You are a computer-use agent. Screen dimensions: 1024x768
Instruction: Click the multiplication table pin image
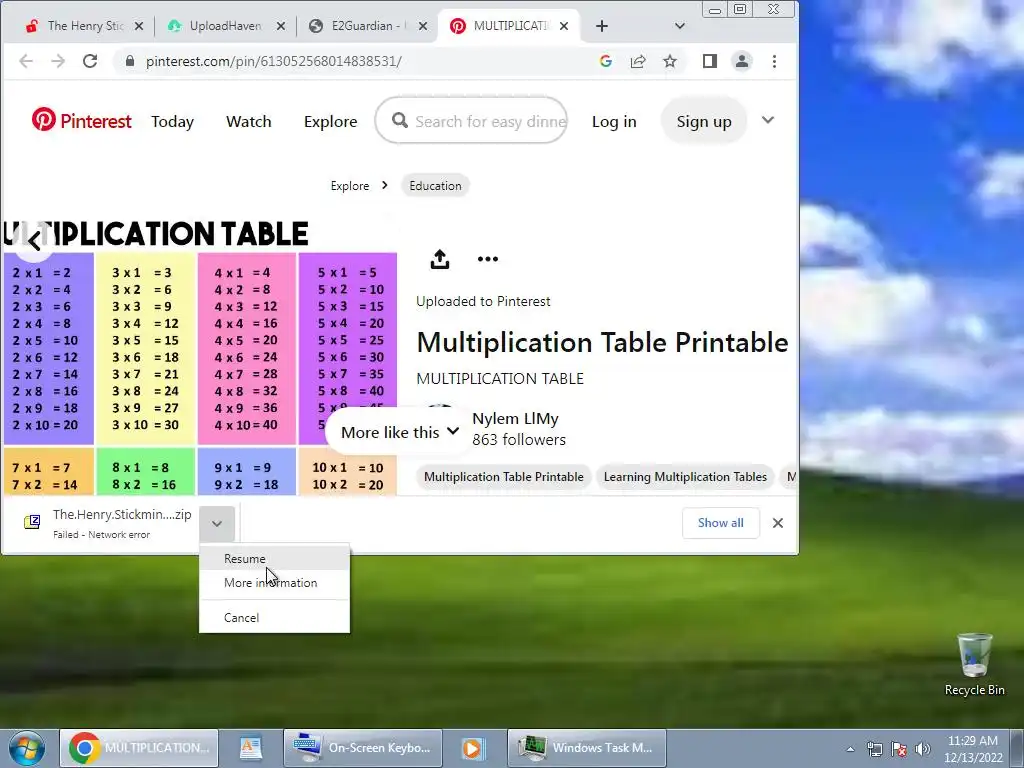point(200,357)
